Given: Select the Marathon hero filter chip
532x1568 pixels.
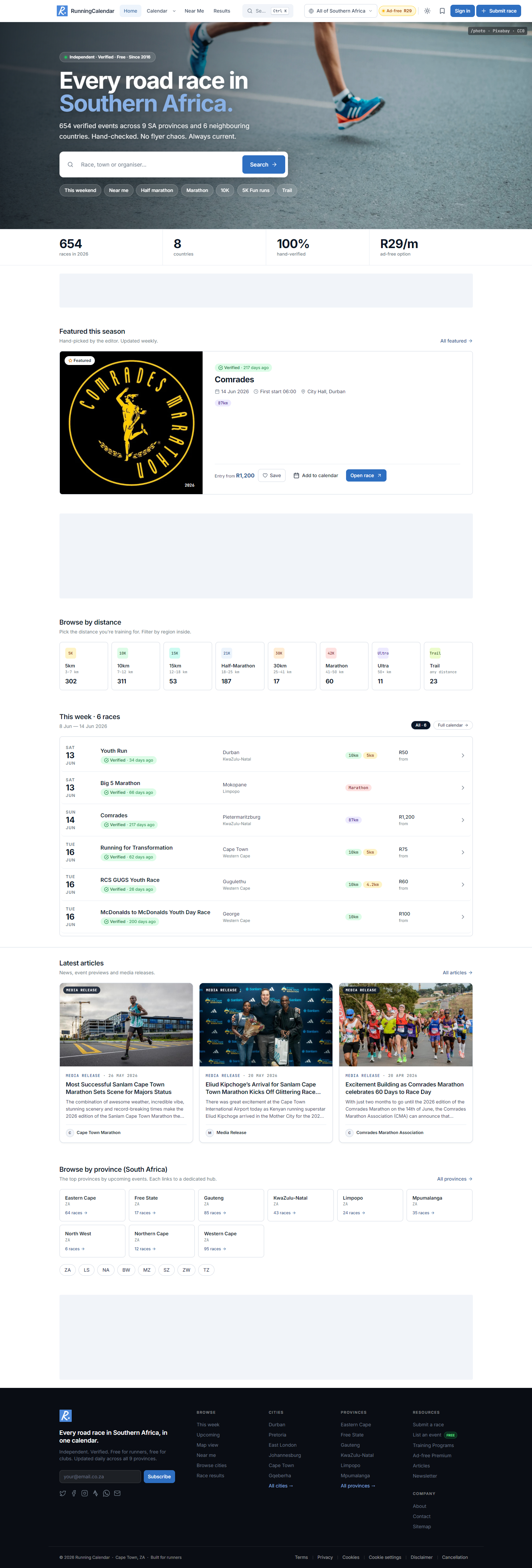Looking at the screenshot, I should point(197,191).
